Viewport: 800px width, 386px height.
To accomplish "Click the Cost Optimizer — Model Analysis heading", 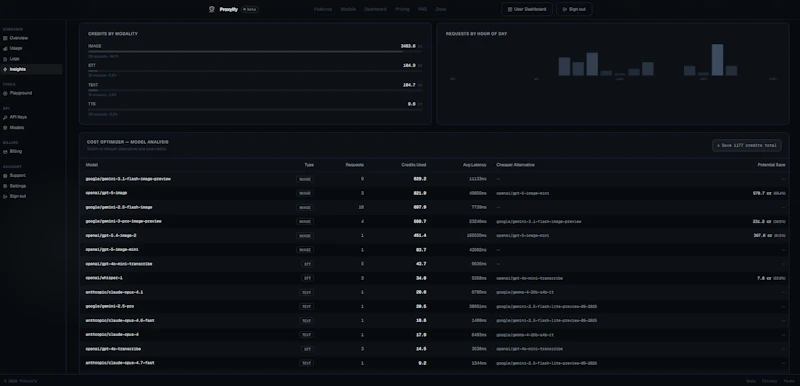I will 128,142.
